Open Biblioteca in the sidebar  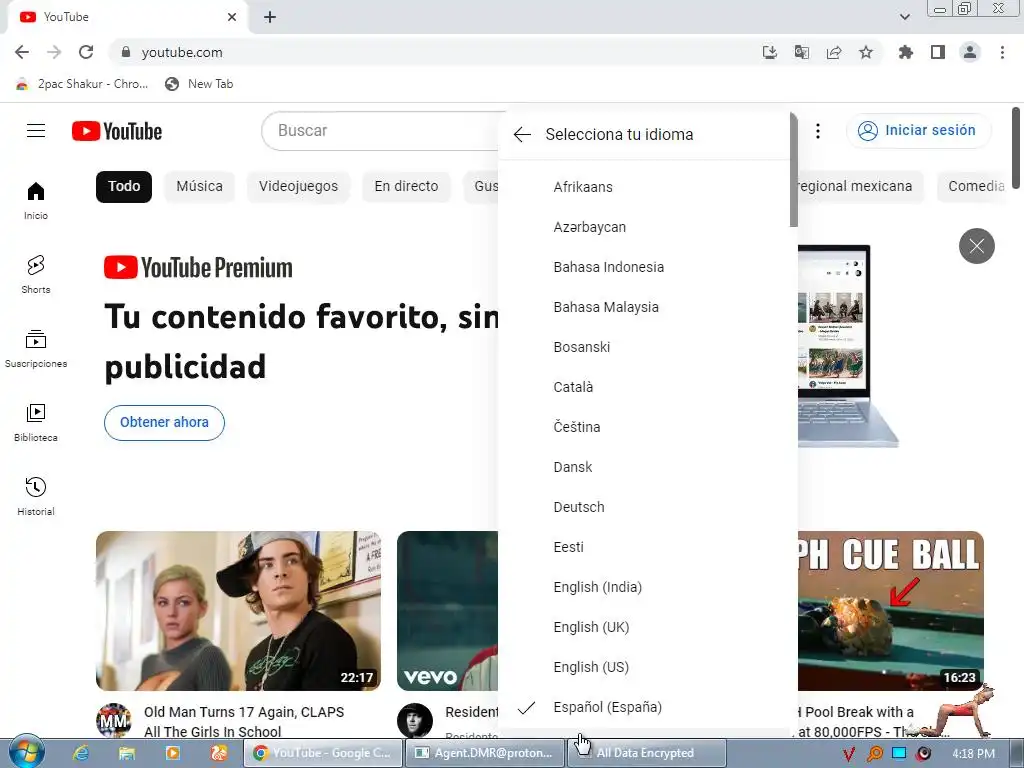[36, 423]
